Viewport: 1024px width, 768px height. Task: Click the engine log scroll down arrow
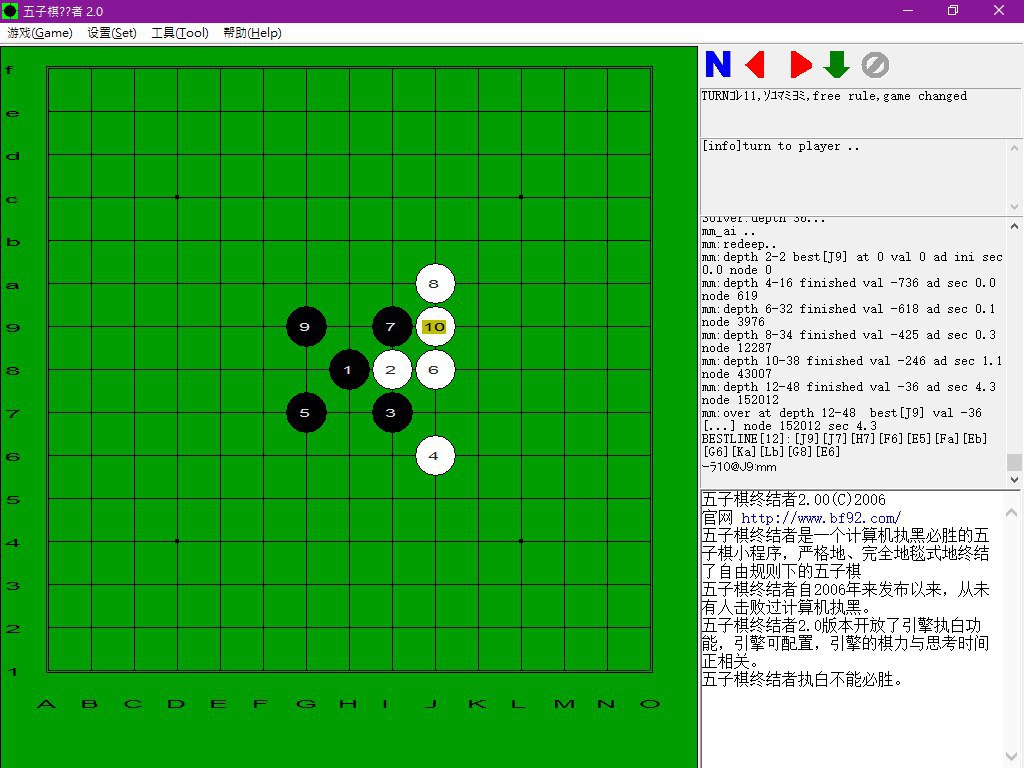1014,479
